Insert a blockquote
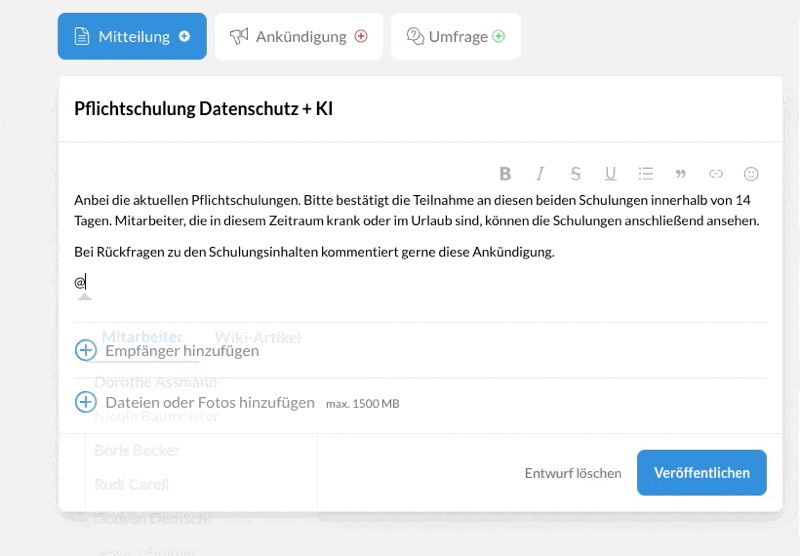The height and width of the screenshot is (556, 800). coord(681,173)
